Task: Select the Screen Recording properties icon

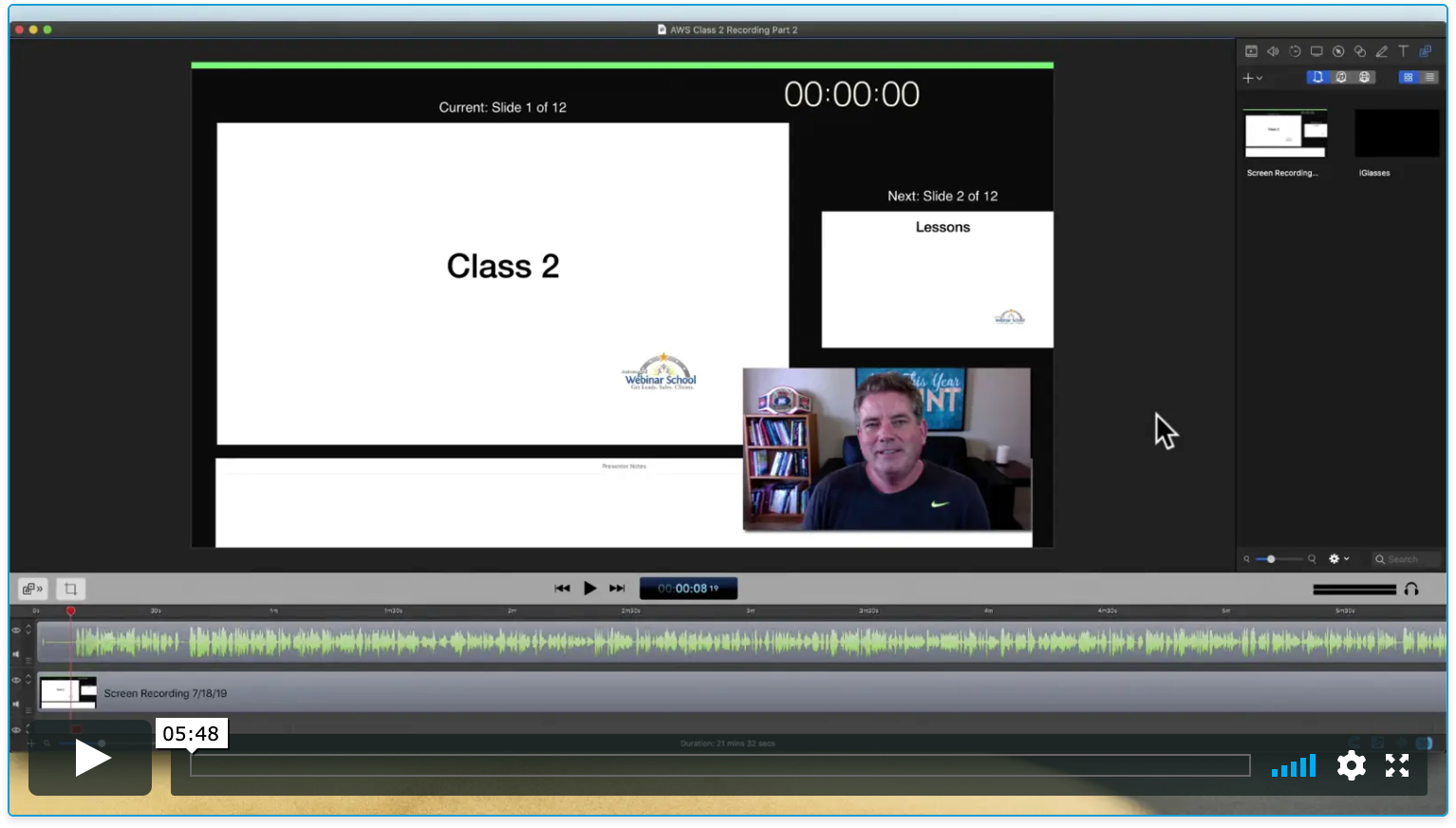Action: point(1316,51)
